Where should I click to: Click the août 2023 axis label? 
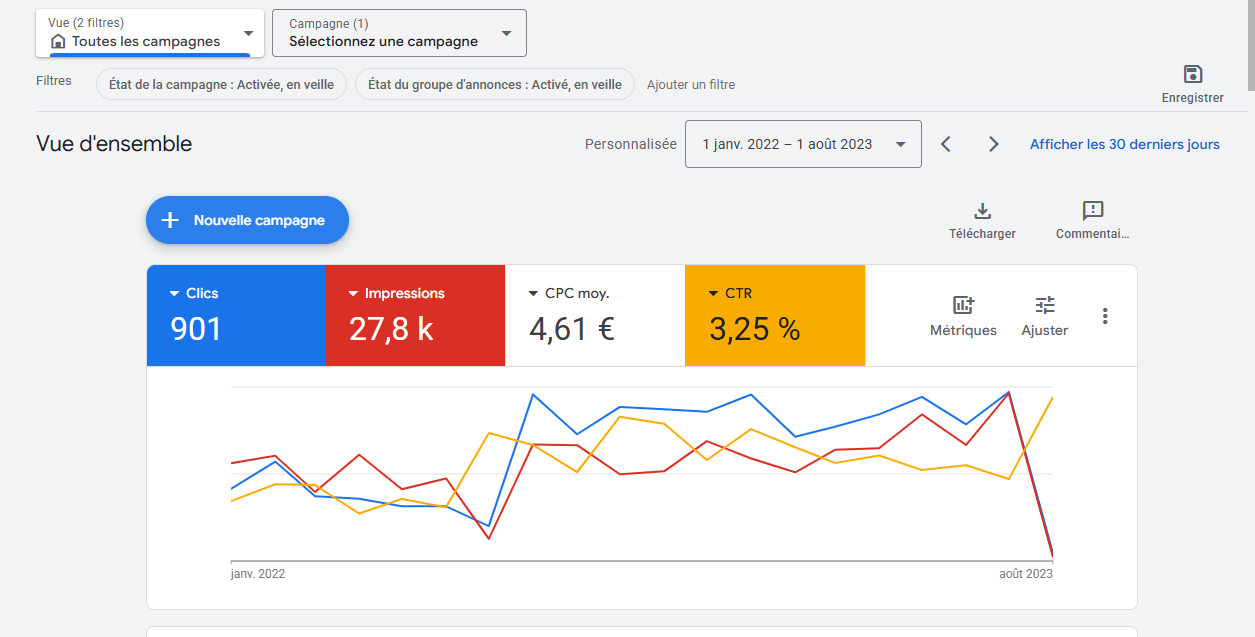click(x=1026, y=574)
